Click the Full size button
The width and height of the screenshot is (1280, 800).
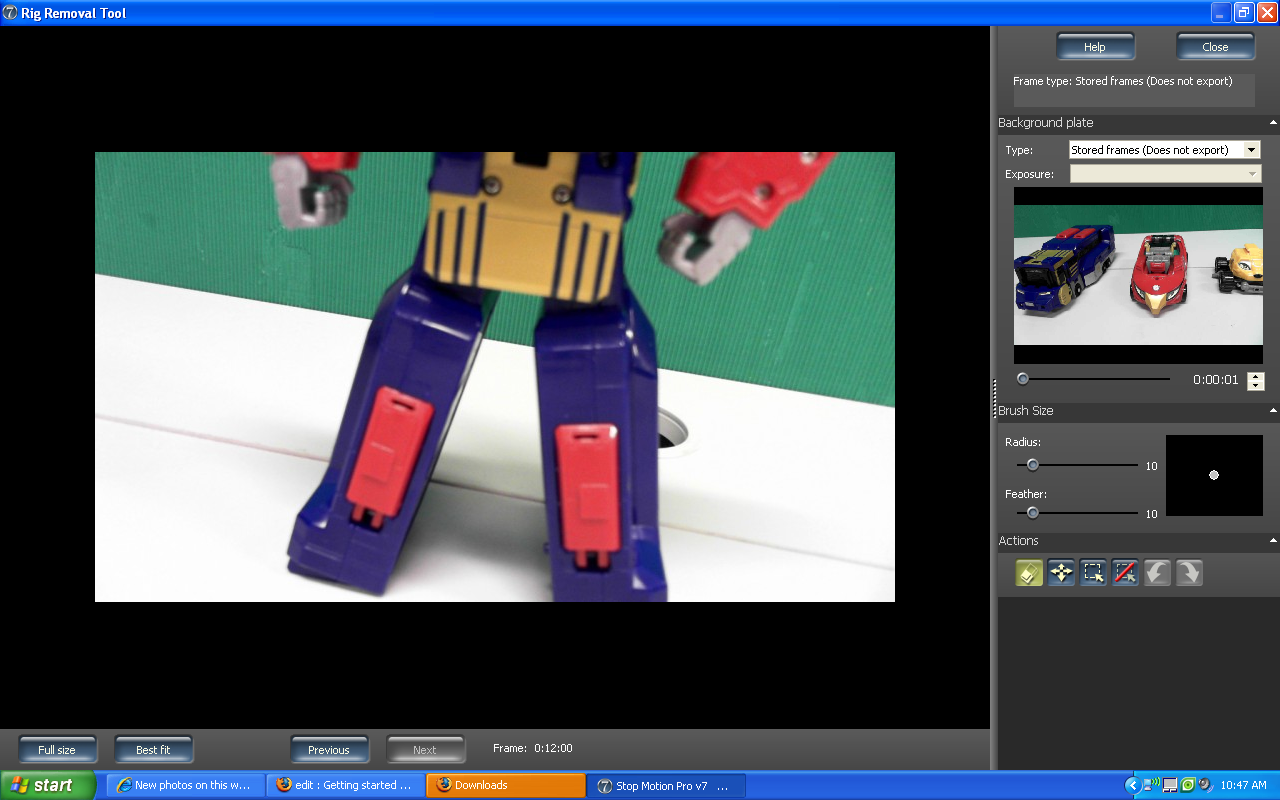click(x=57, y=750)
